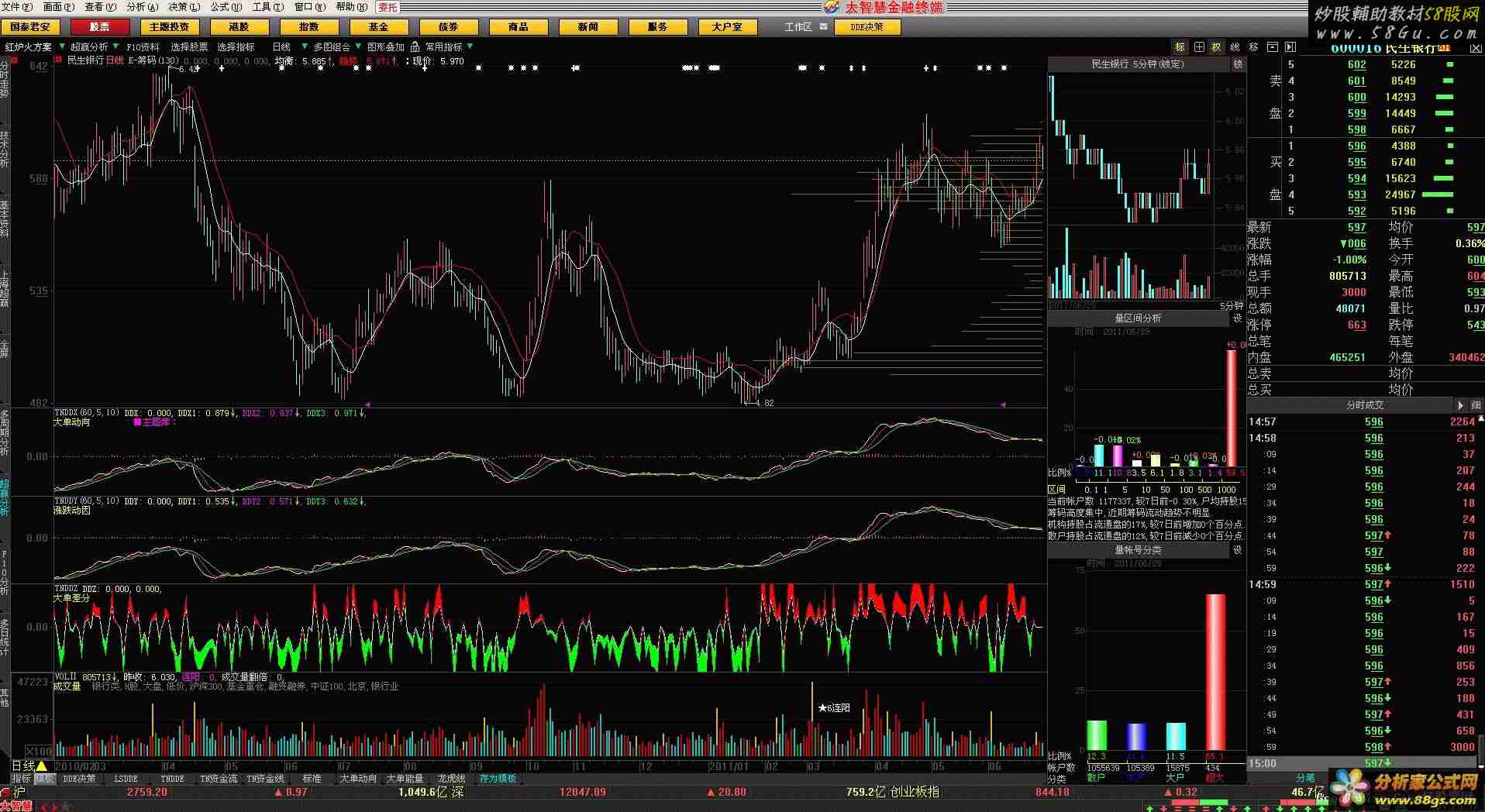Screen dimensions: 1485x812
Task: Open the 文件 menu
Action: [x=16, y=7]
